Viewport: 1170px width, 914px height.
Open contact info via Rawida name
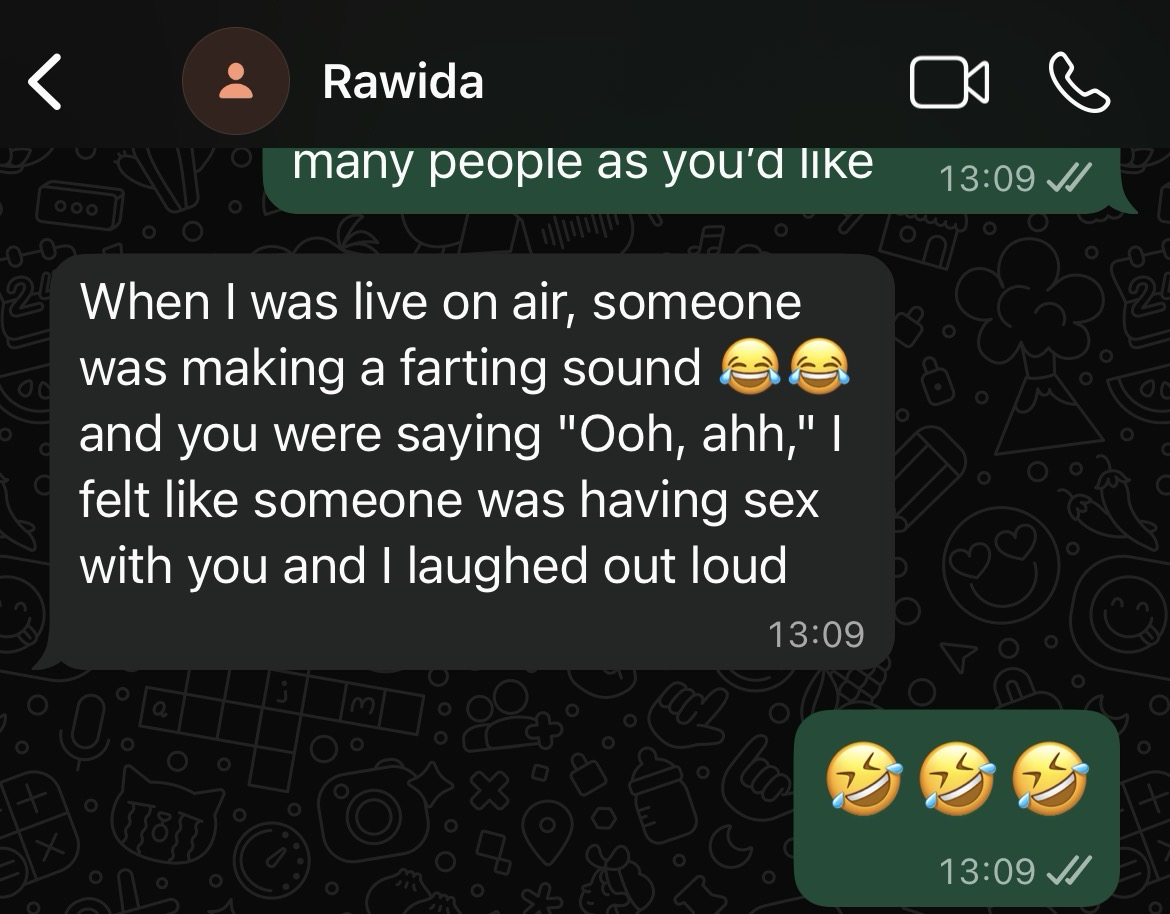tap(403, 81)
